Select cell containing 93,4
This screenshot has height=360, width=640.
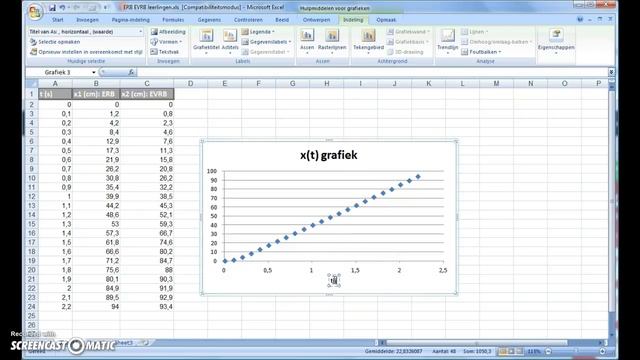pos(147,307)
